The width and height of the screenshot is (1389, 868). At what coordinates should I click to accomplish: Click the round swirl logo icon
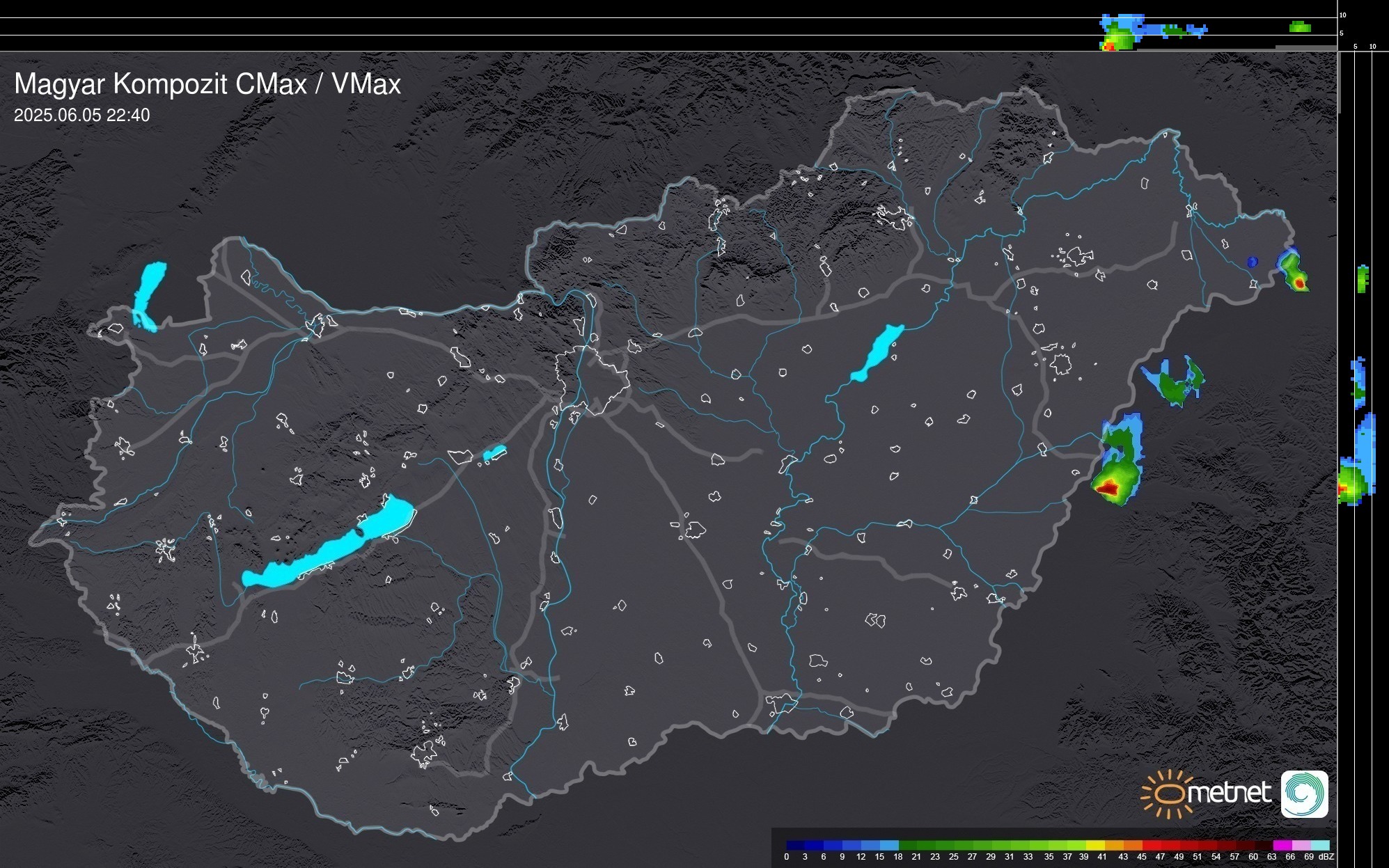1304,794
